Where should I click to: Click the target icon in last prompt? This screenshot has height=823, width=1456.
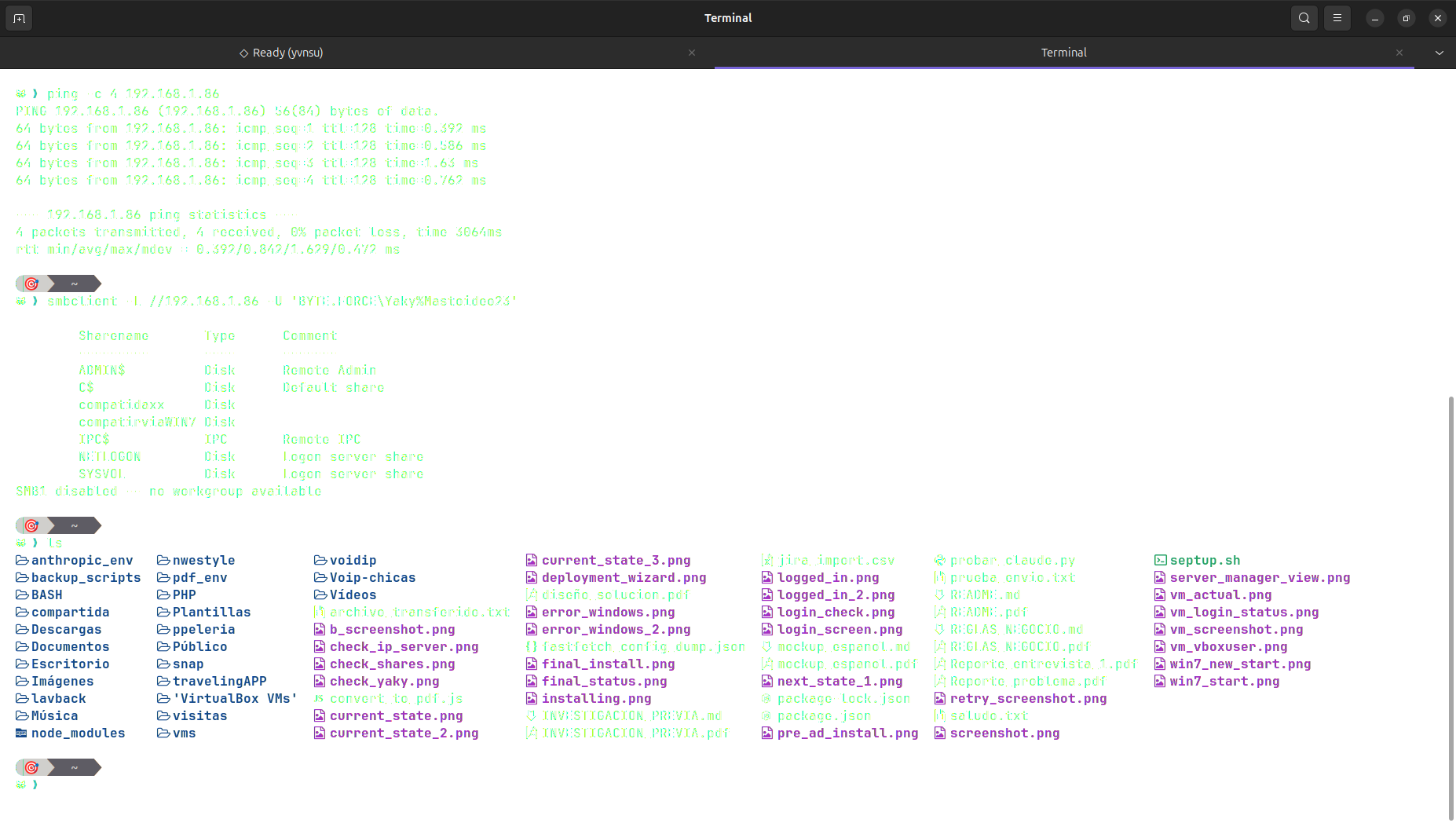point(31,767)
